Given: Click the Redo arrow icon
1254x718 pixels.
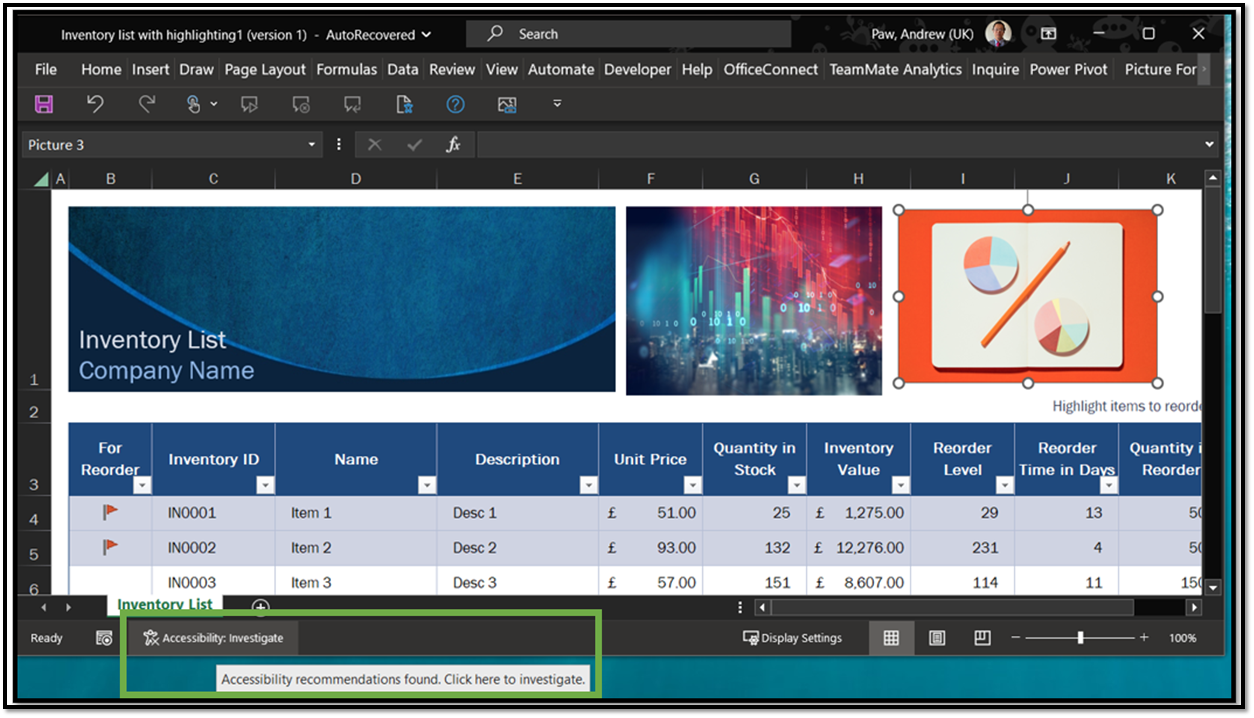Looking at the screenshot, I should [147, 104].
